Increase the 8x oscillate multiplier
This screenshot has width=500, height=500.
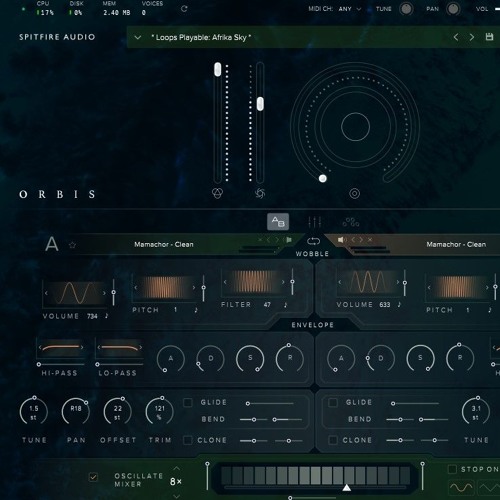177,468
